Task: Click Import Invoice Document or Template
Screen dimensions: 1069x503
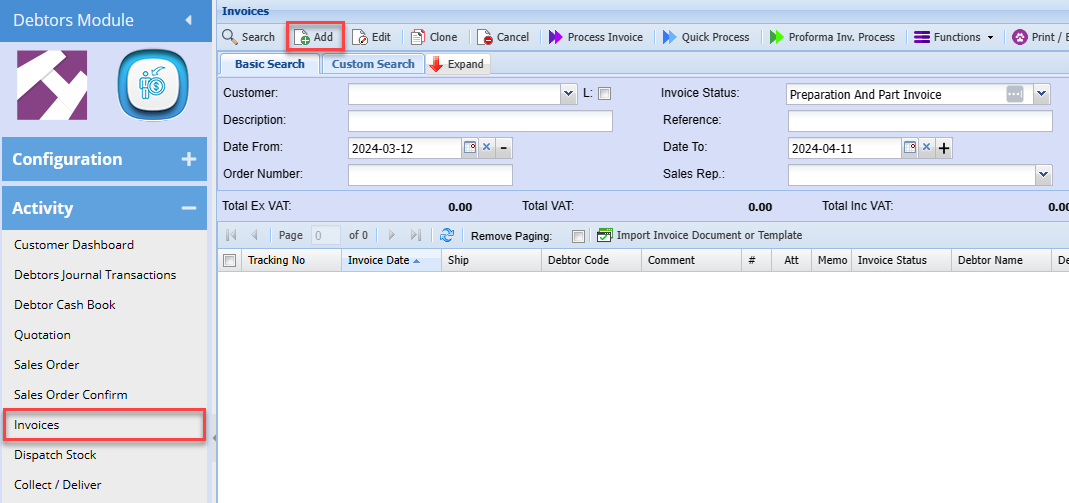Action: (x=708, y=235)
